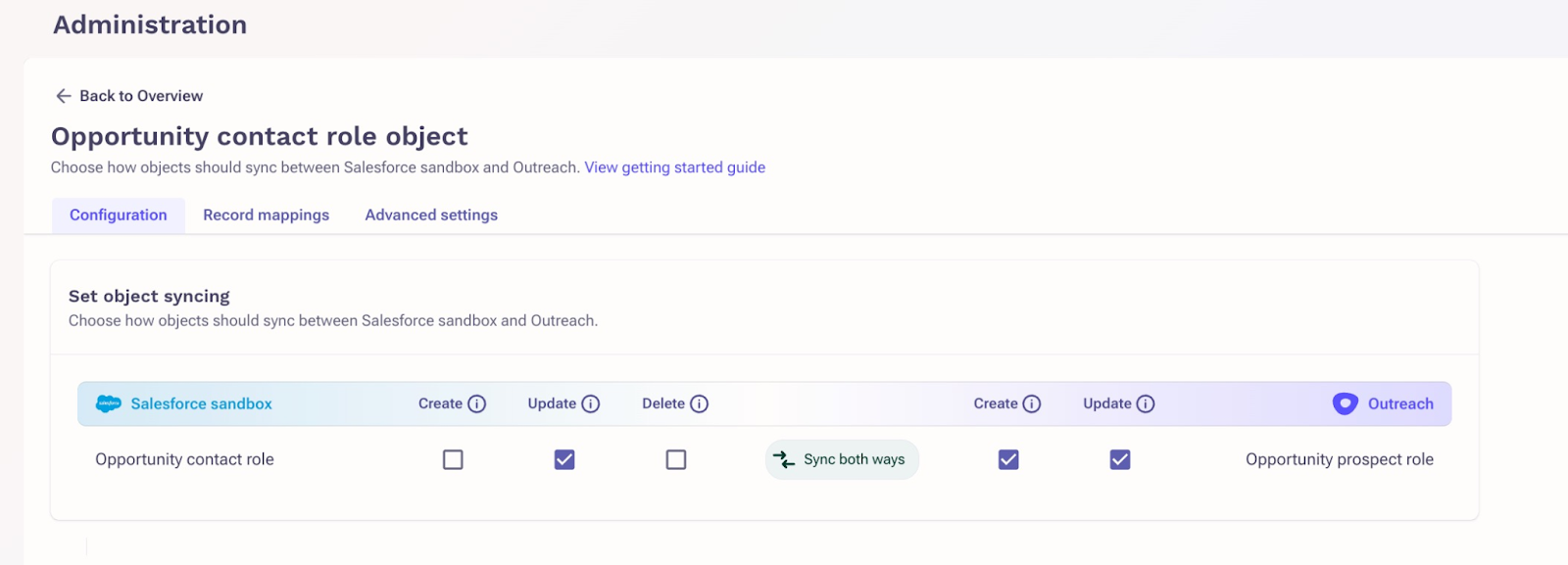The height and width of the screenshot is (565, 1568).
Task: Click Opportunity contact role row text
Action: [x=184, y=459]
